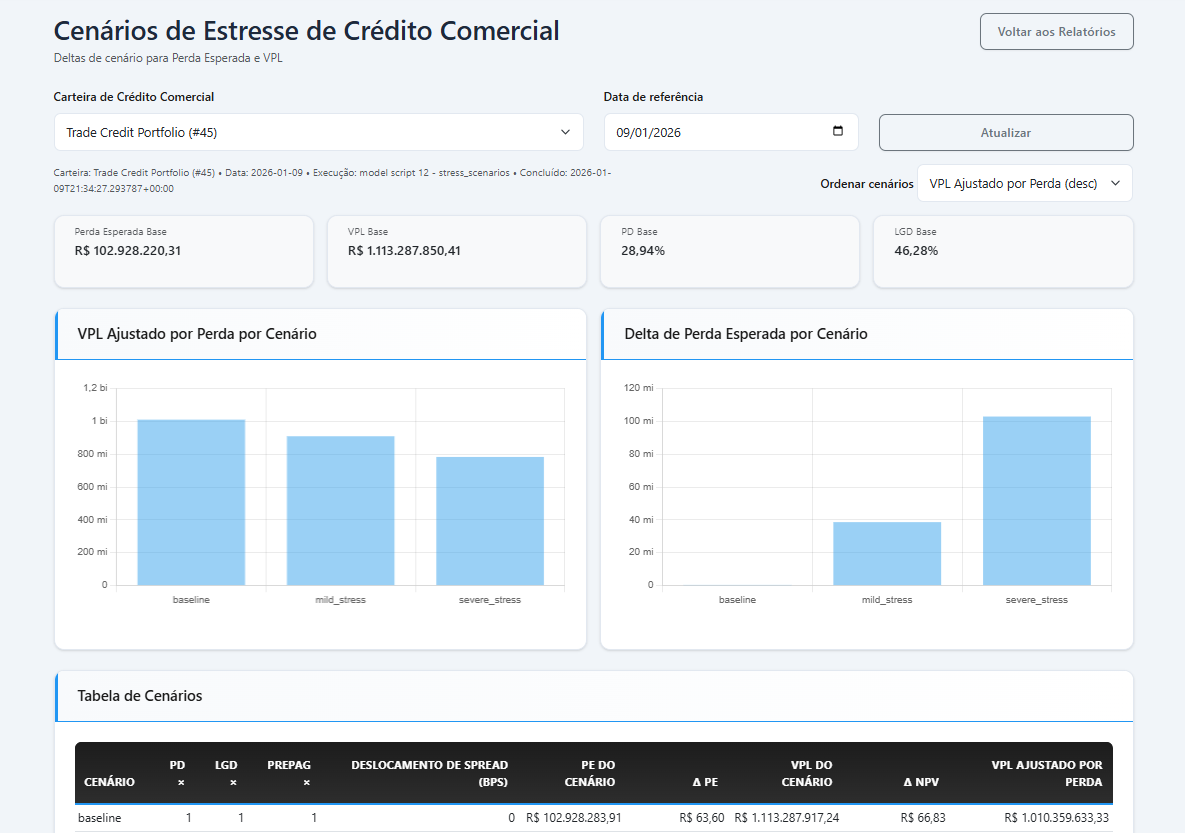The image size is (1185, 833).
Task: Click the PREPAG × column header
Action: pyautogui.click(x=289, y=773)
